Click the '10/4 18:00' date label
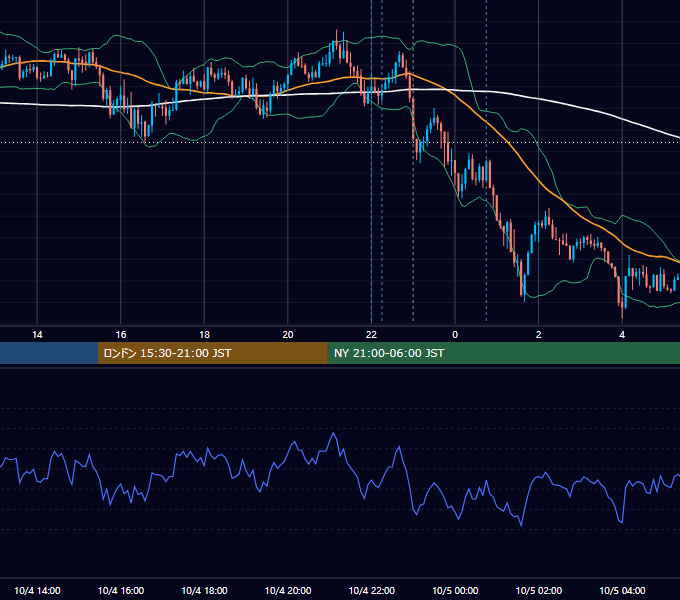680x600 pixels. [x=204, y=590]
